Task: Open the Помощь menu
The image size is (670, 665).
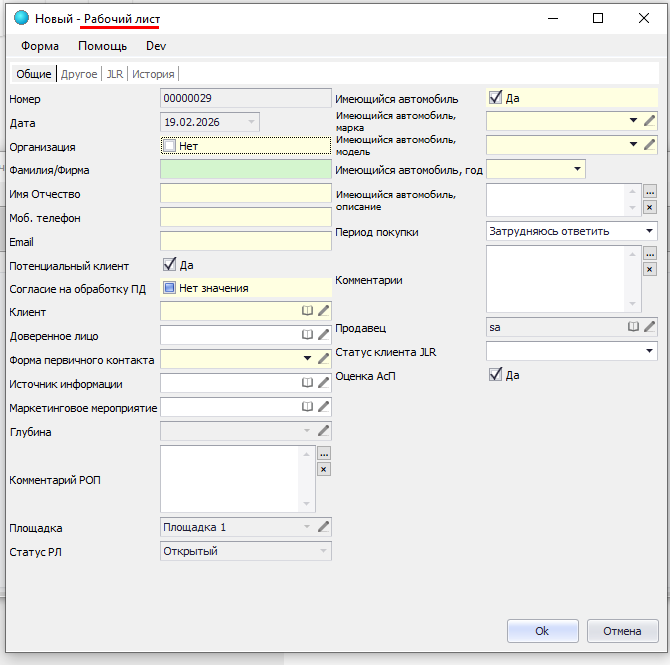Action: point(102,46)
